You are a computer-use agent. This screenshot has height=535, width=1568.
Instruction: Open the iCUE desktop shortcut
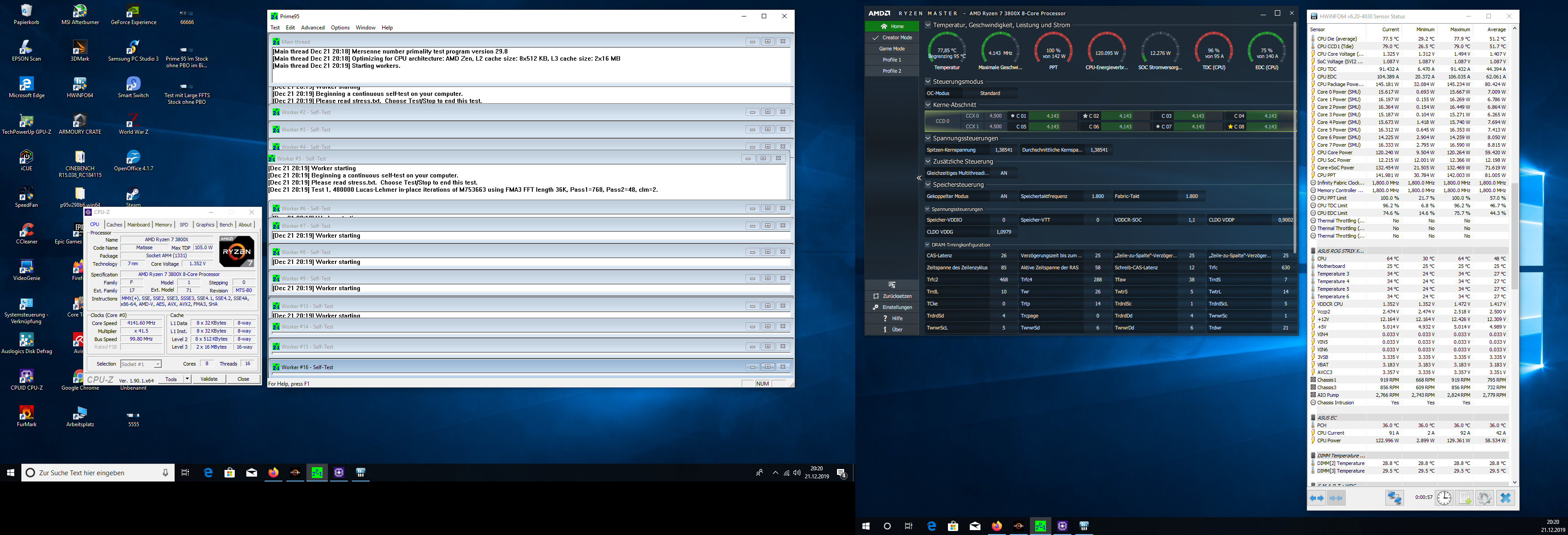coord(26,161)
